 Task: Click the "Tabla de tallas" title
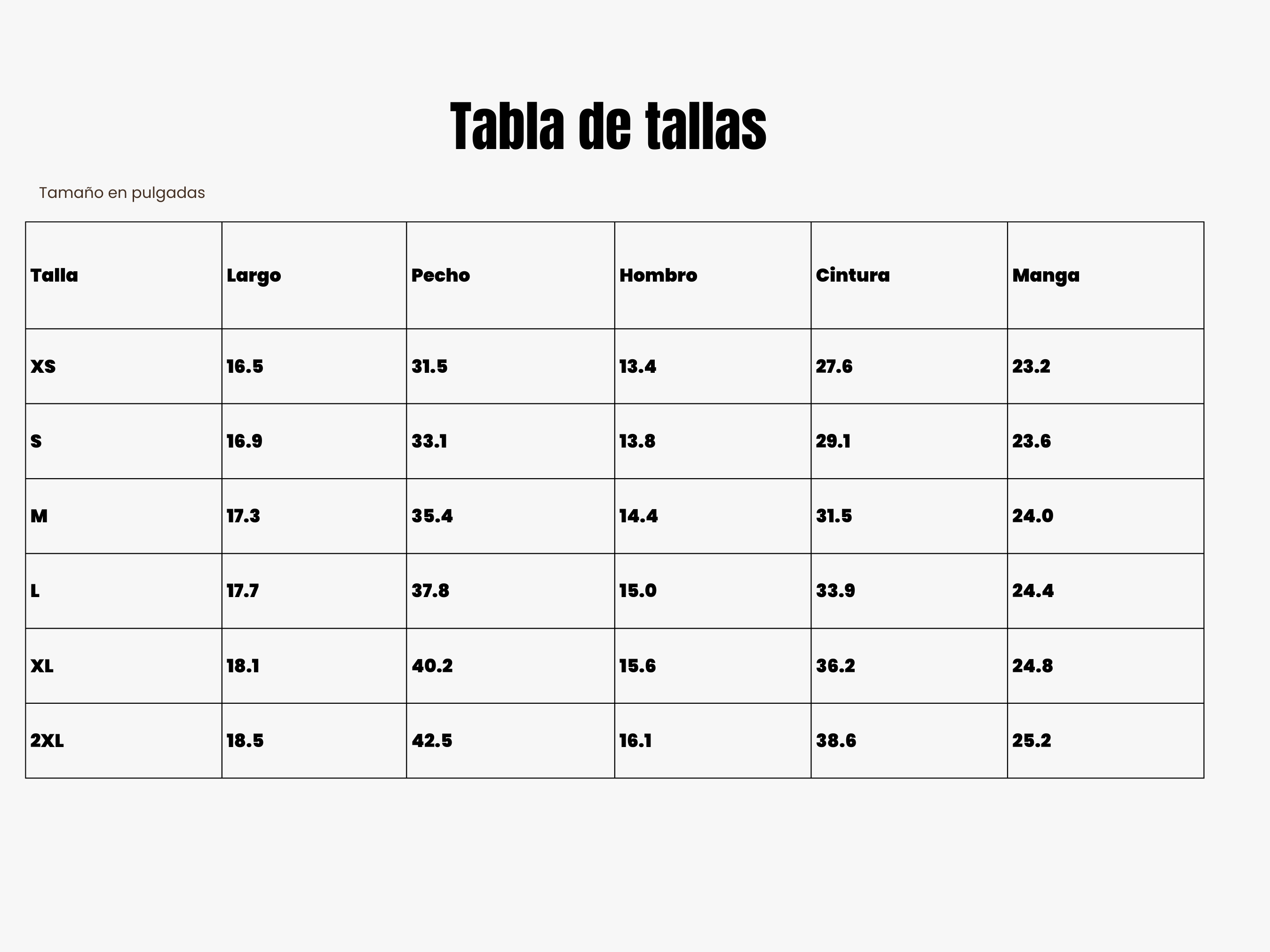pyautogui.click(x=608, y=126)
